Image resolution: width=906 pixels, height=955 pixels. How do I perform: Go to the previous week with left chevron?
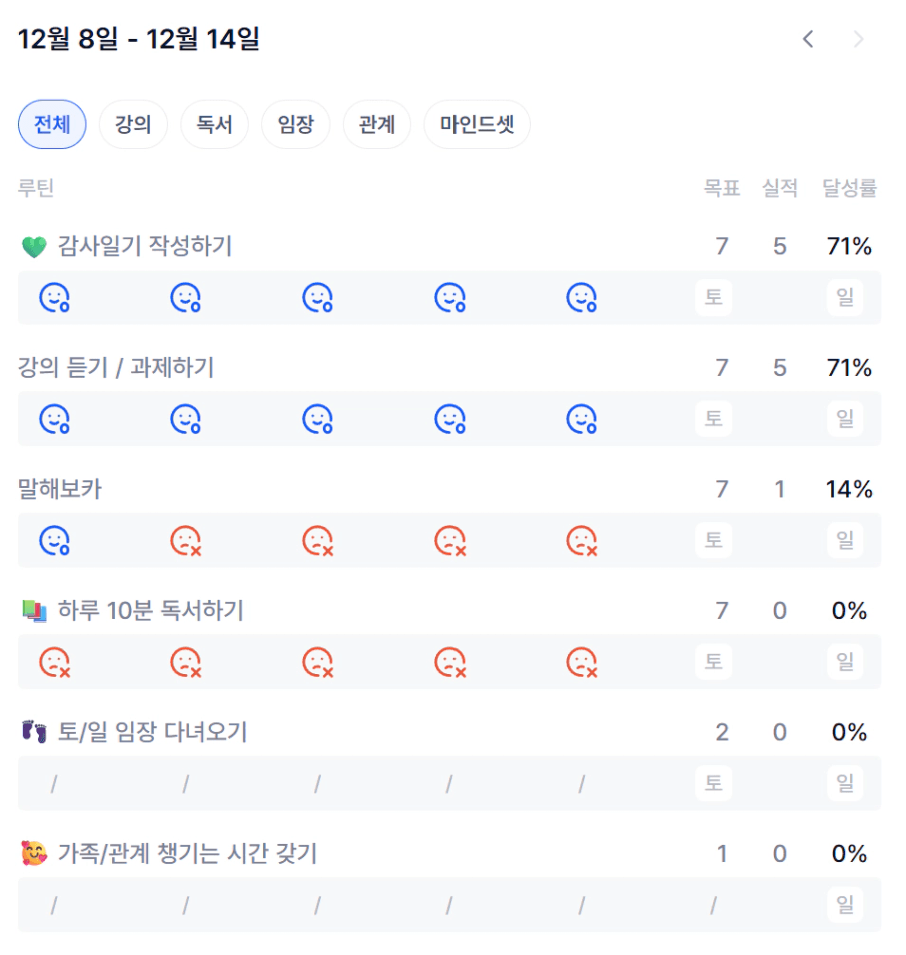tap(808, 40)
